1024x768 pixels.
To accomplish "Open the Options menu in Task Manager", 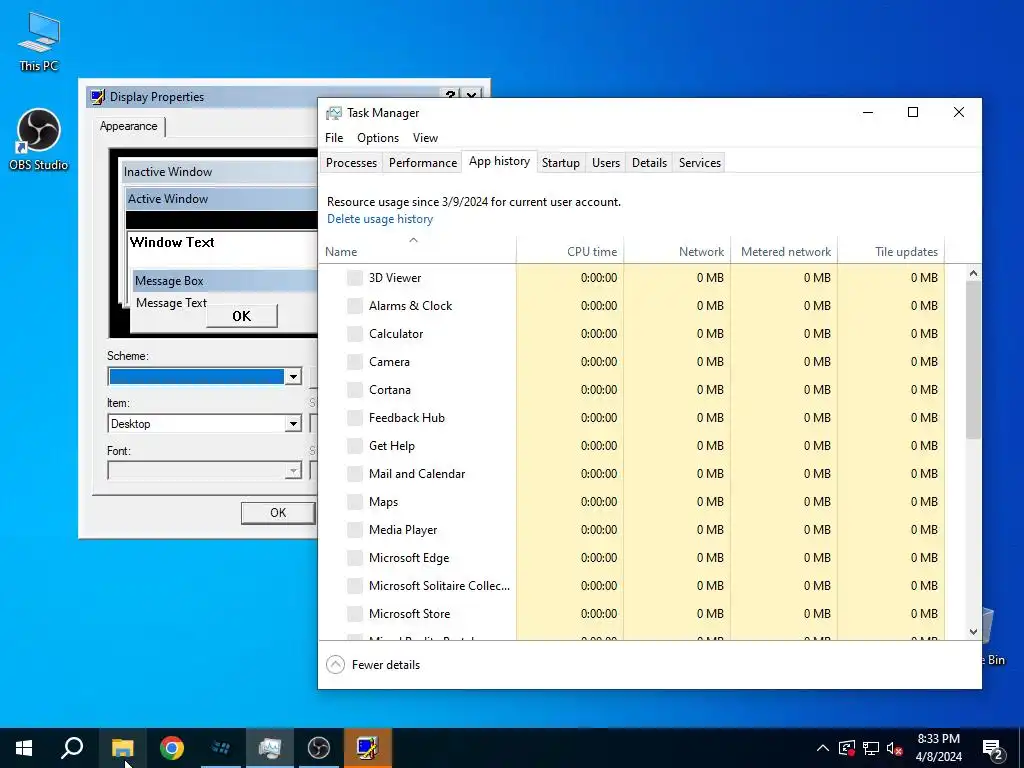I will click(378, 138).
